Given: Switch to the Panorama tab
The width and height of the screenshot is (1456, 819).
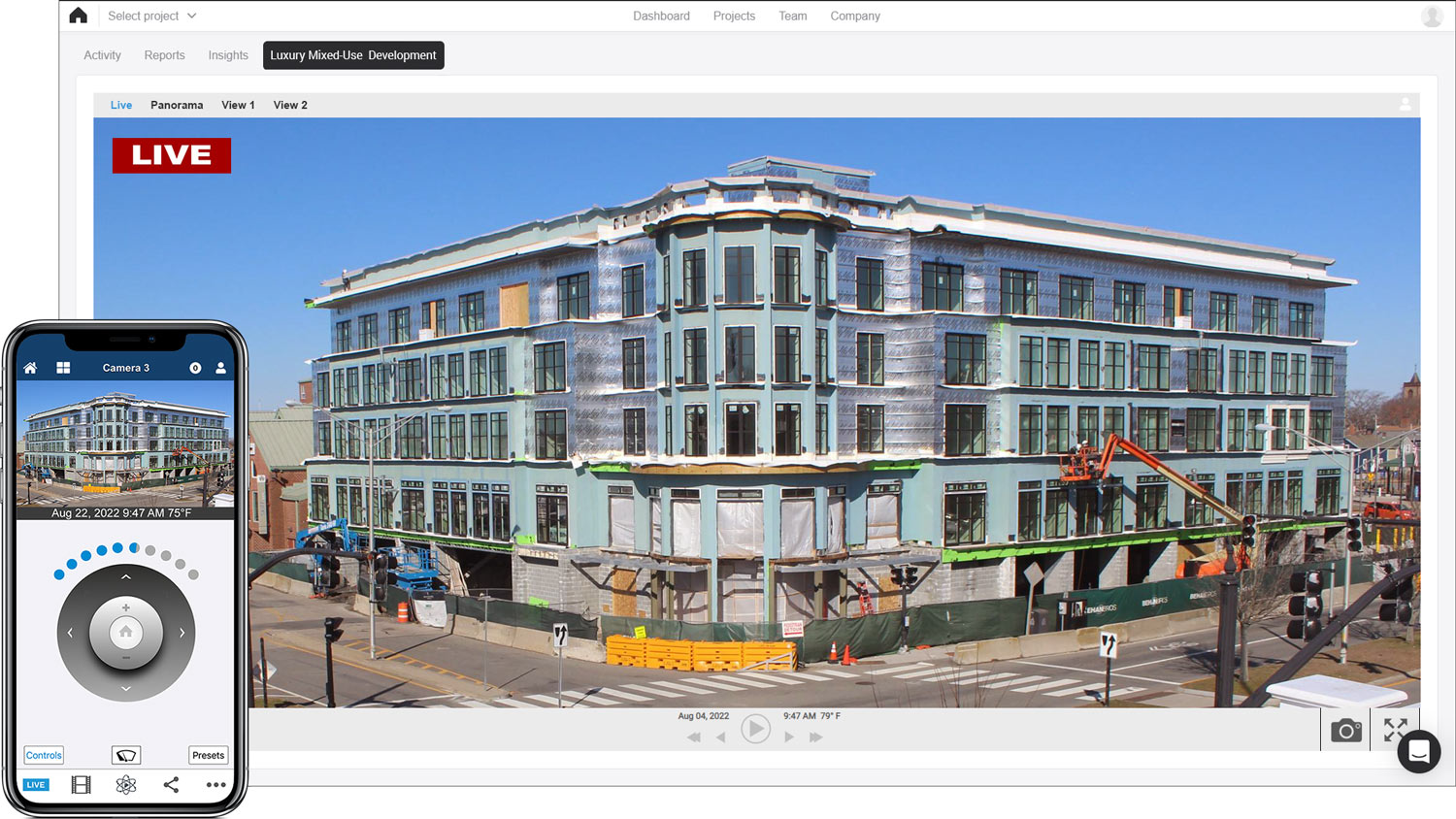Looking at the screenshot, I should pos(177,105).
